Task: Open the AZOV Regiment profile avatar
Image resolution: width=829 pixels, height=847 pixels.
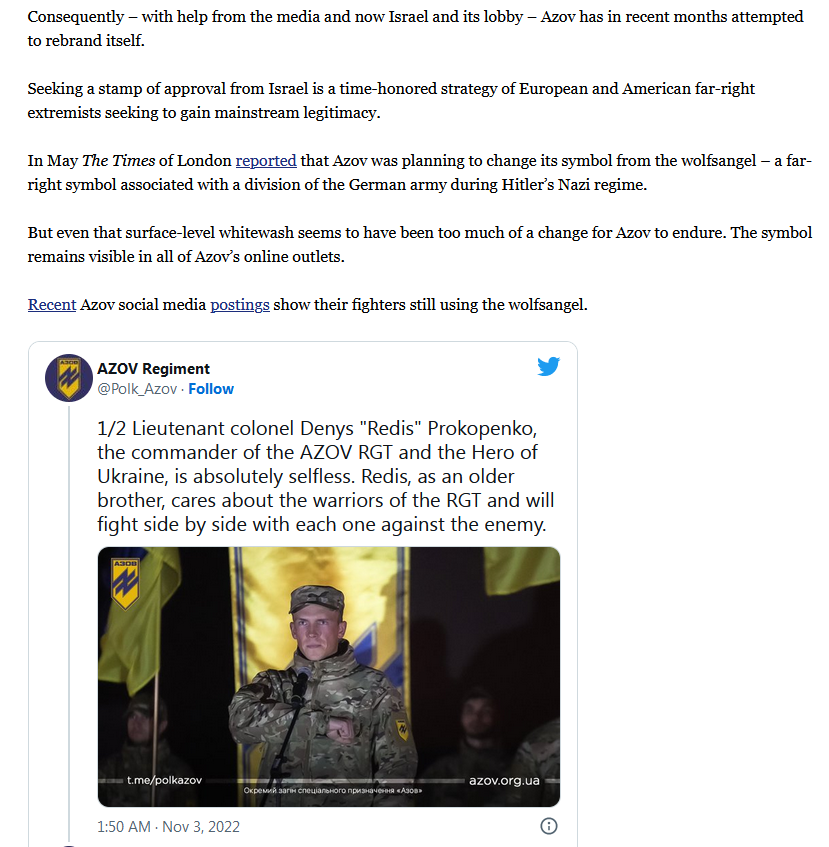Action: [69, 378]
